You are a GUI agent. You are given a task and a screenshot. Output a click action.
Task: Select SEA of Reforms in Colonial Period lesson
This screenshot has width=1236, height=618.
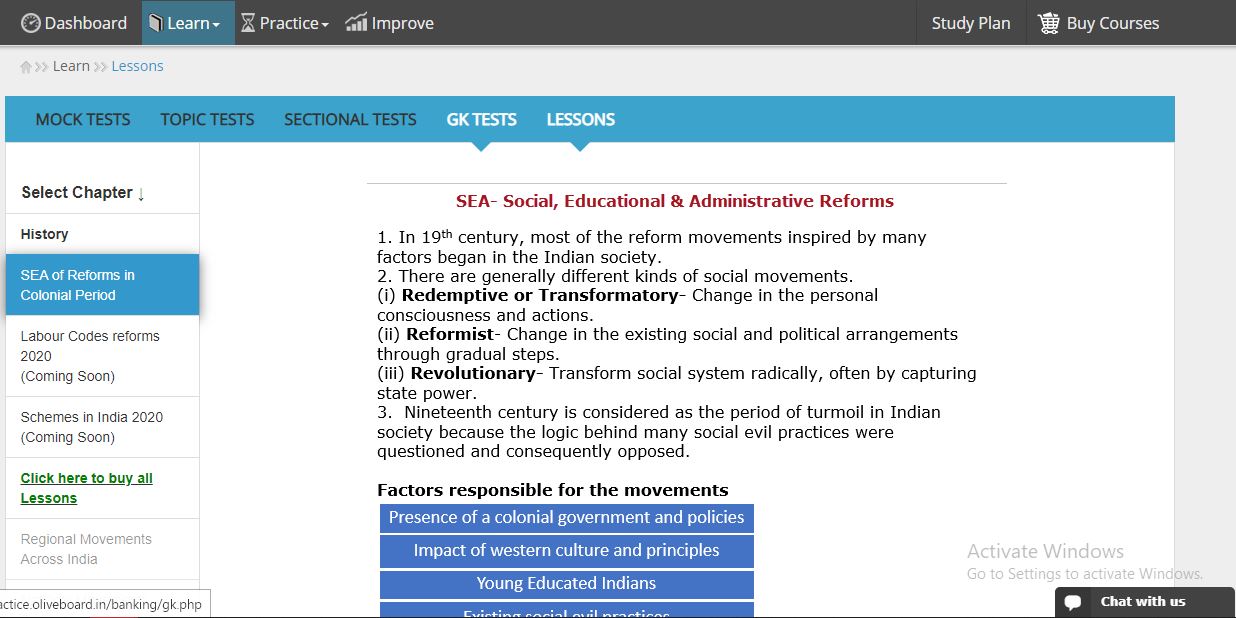(x=102, y=285)
